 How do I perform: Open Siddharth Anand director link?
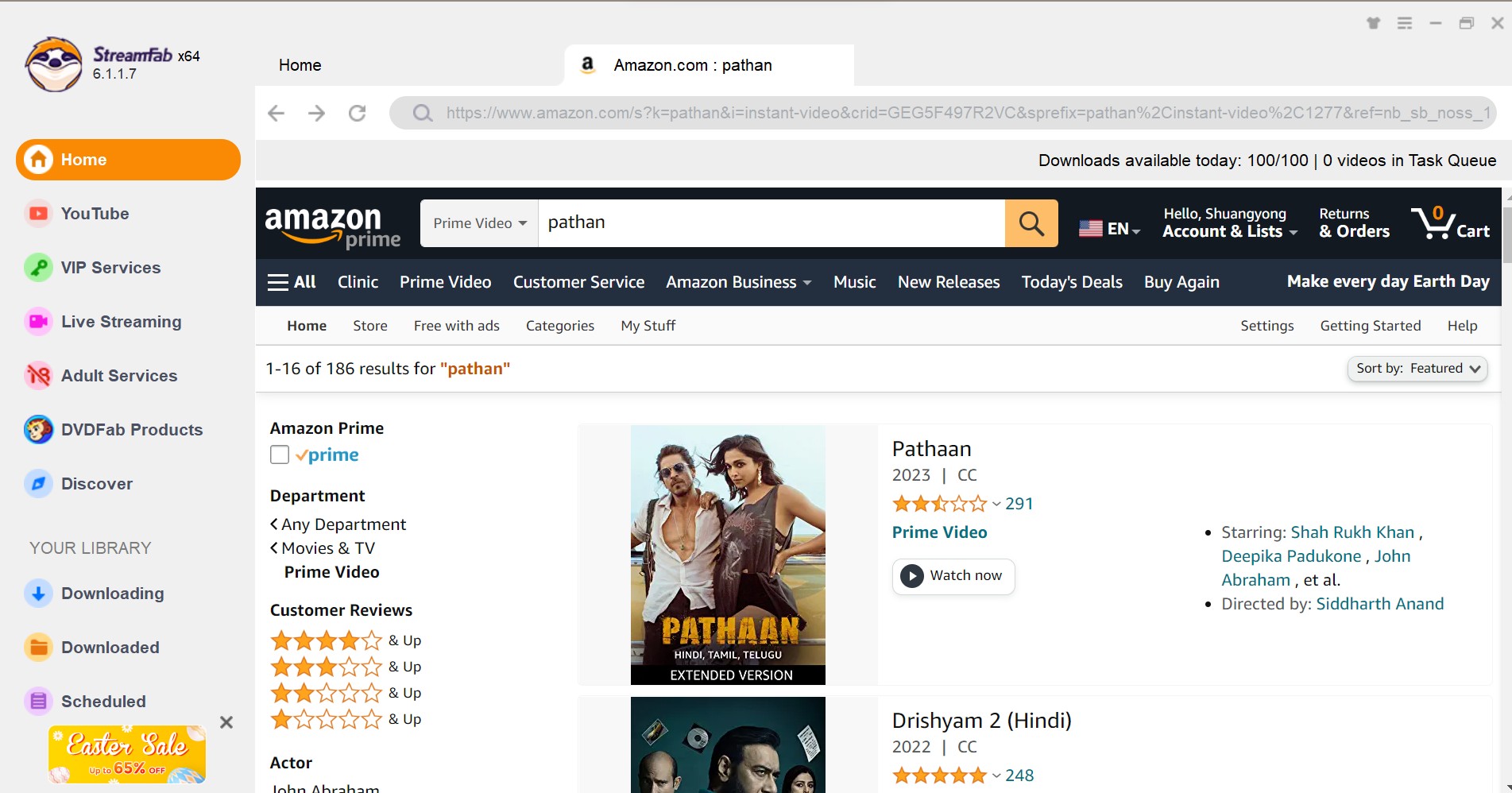click(x=1380, y=604)
